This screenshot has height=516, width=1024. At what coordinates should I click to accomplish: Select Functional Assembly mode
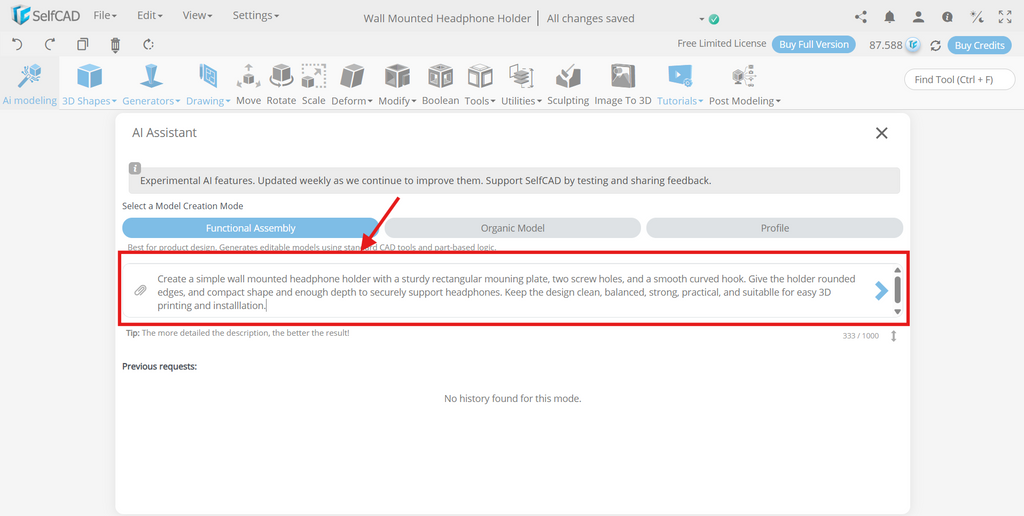(x=251, y=228)
